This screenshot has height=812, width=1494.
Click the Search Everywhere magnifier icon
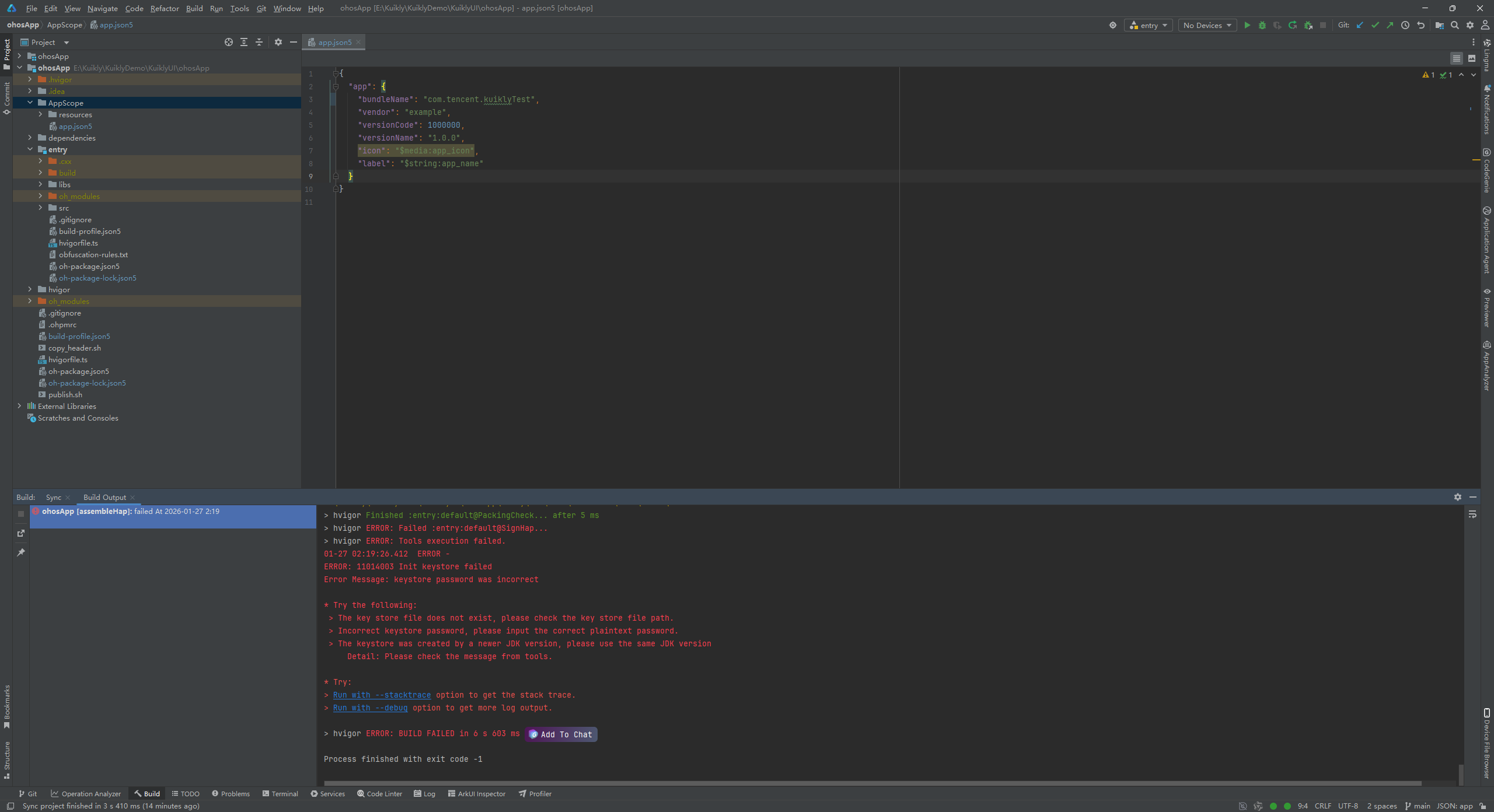click(x=1455, y=25)
